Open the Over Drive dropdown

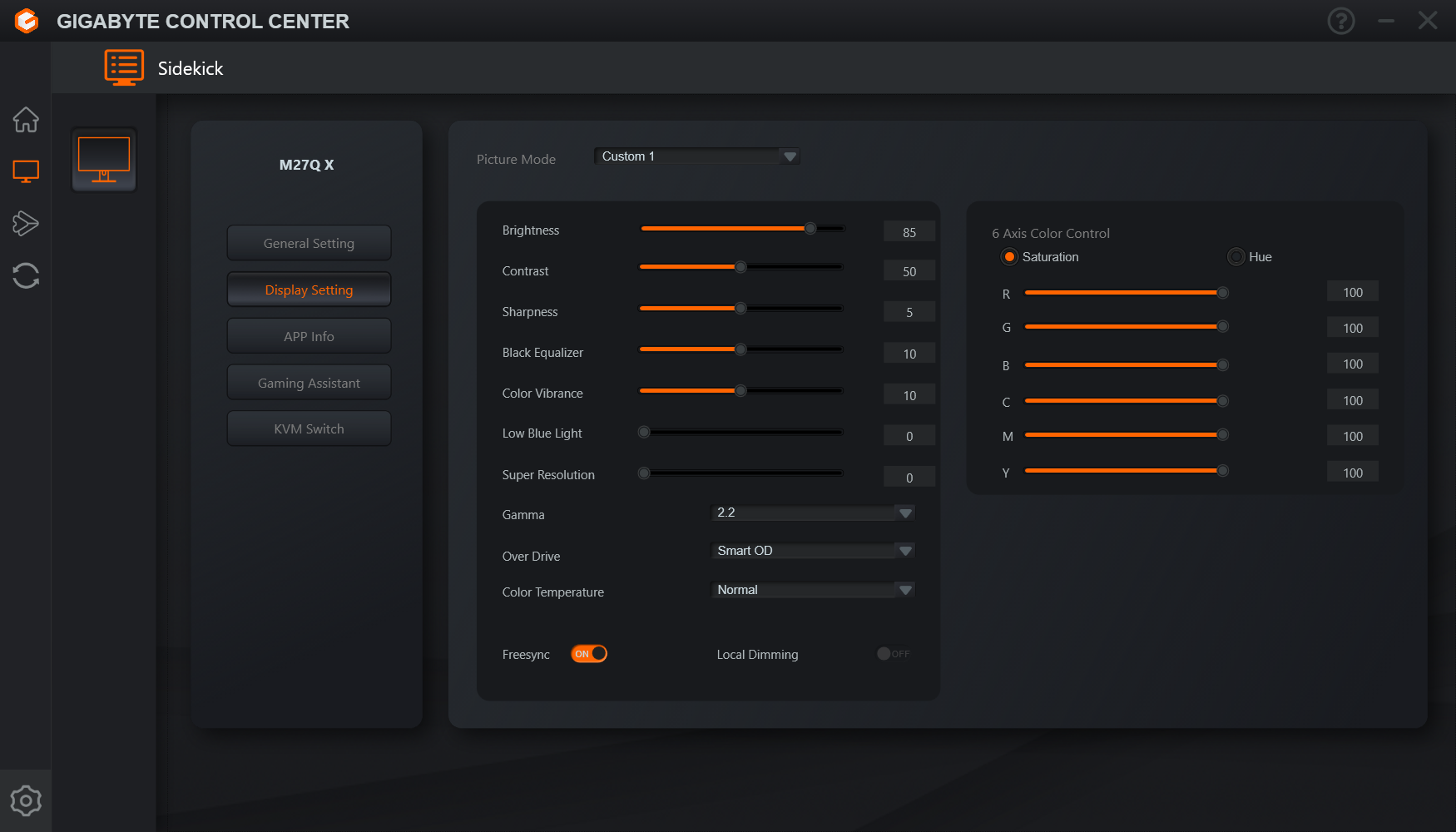[813, 551]
